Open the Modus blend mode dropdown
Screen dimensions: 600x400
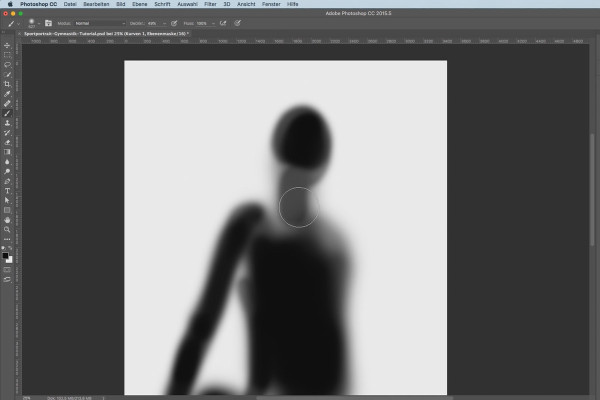click(100, 23)
